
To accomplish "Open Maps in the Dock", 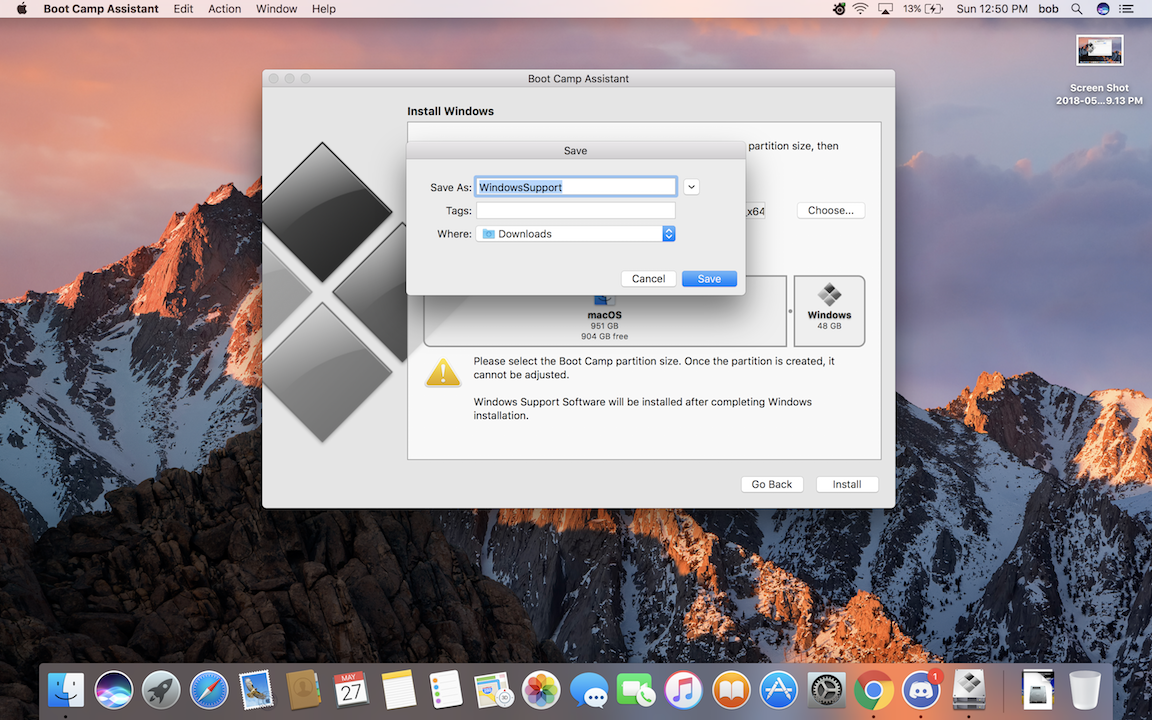I will coord(493,691).
